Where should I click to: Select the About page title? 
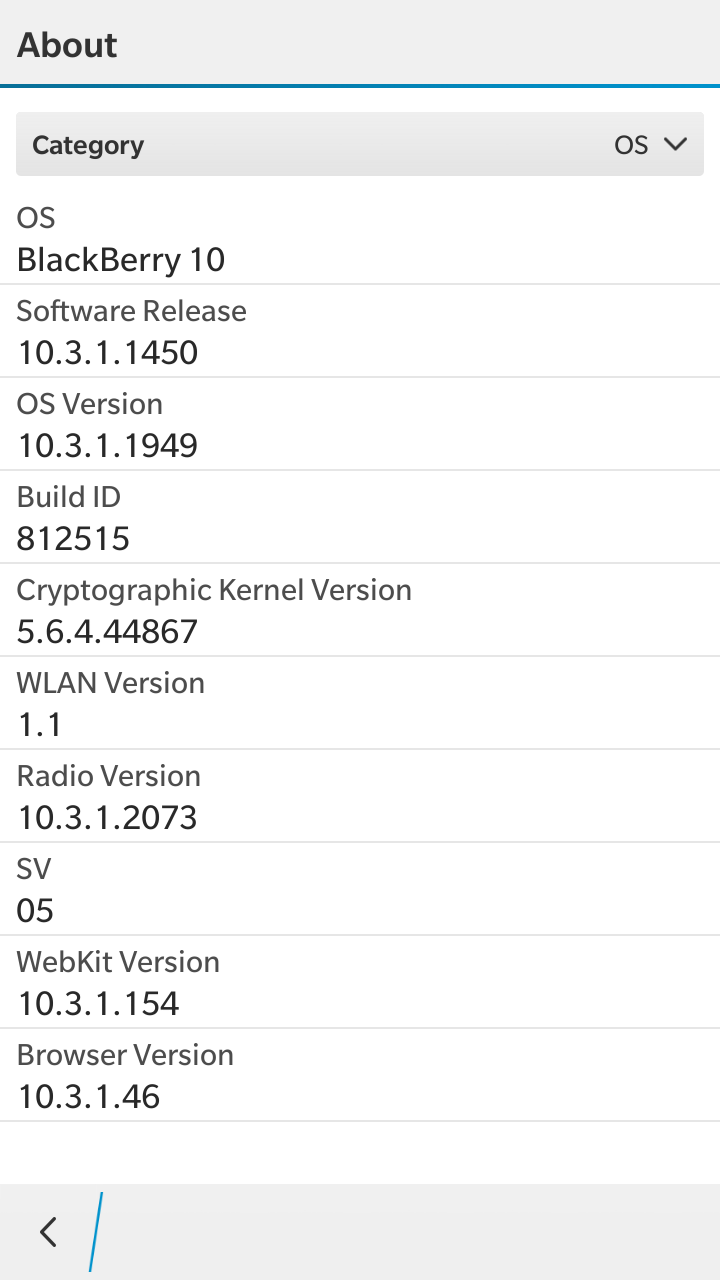[x=67, y=45]
